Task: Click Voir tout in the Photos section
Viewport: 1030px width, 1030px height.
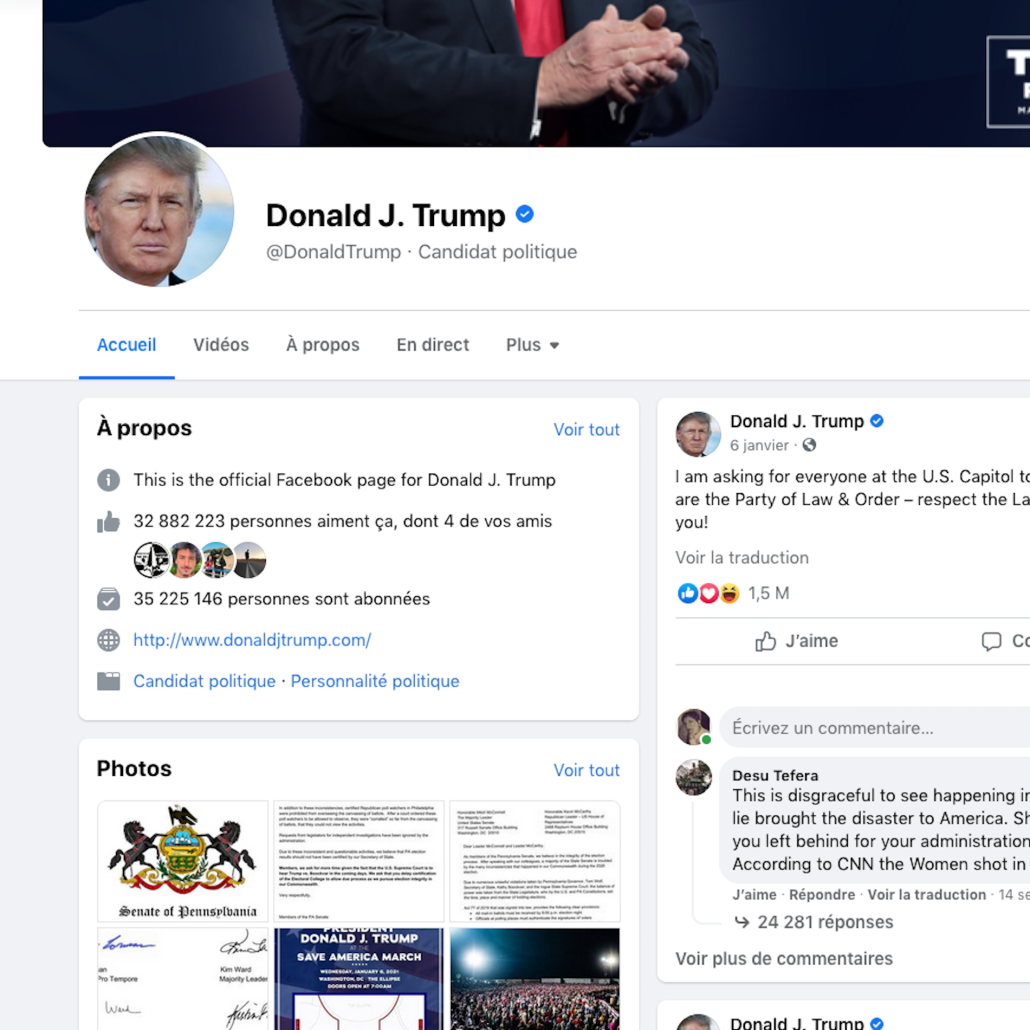Action: (x=587, y=770)
